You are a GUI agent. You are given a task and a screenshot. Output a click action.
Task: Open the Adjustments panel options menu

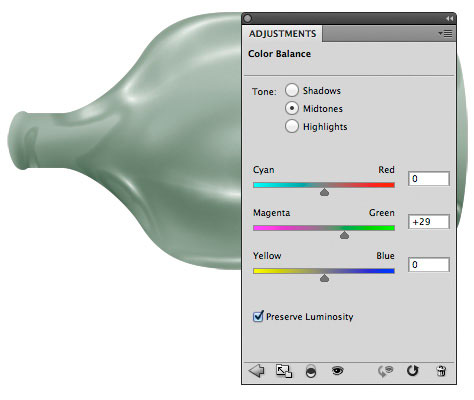[x=445, y=33]
